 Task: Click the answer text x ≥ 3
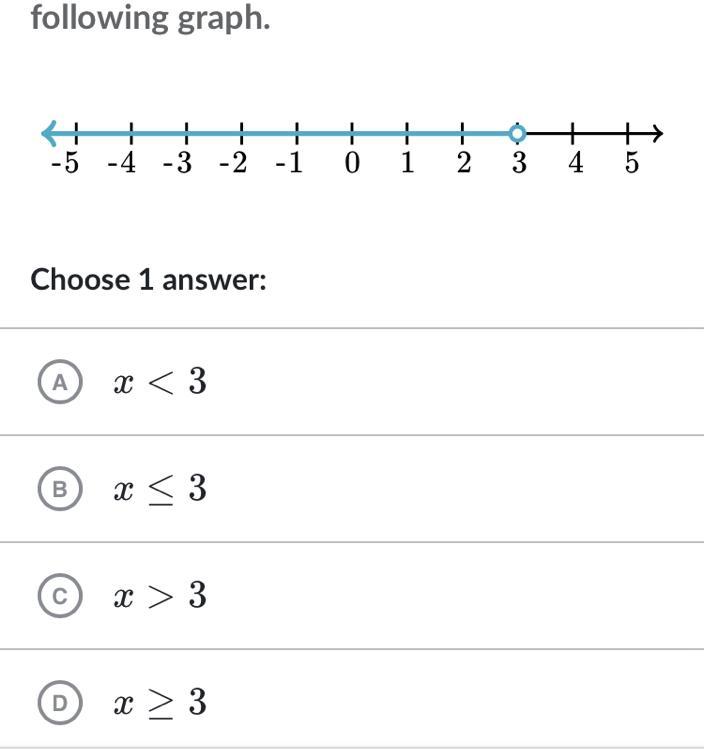tap(160, 703)
